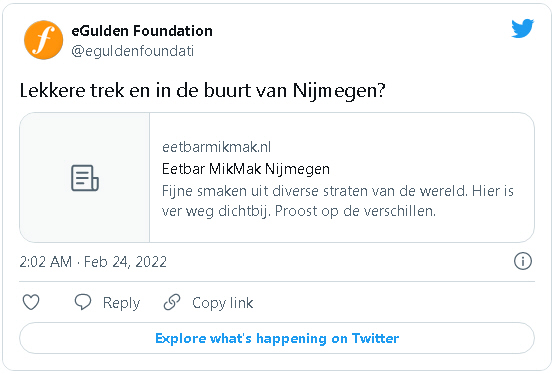Click the 2:02 AM time text
Image resolution: width=555 pixels, height=374 pixels.
pos(46,262)
